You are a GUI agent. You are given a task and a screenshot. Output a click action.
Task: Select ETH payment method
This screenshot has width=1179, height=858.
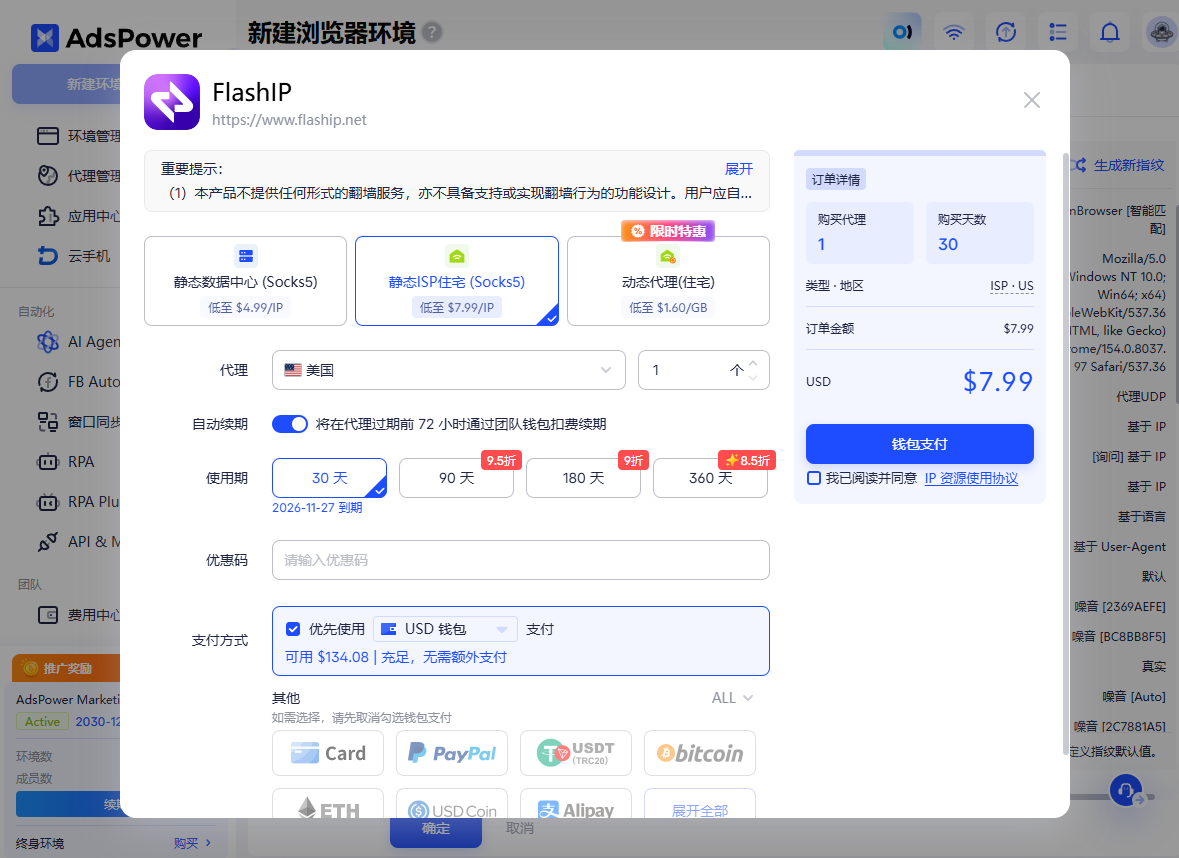328,804
